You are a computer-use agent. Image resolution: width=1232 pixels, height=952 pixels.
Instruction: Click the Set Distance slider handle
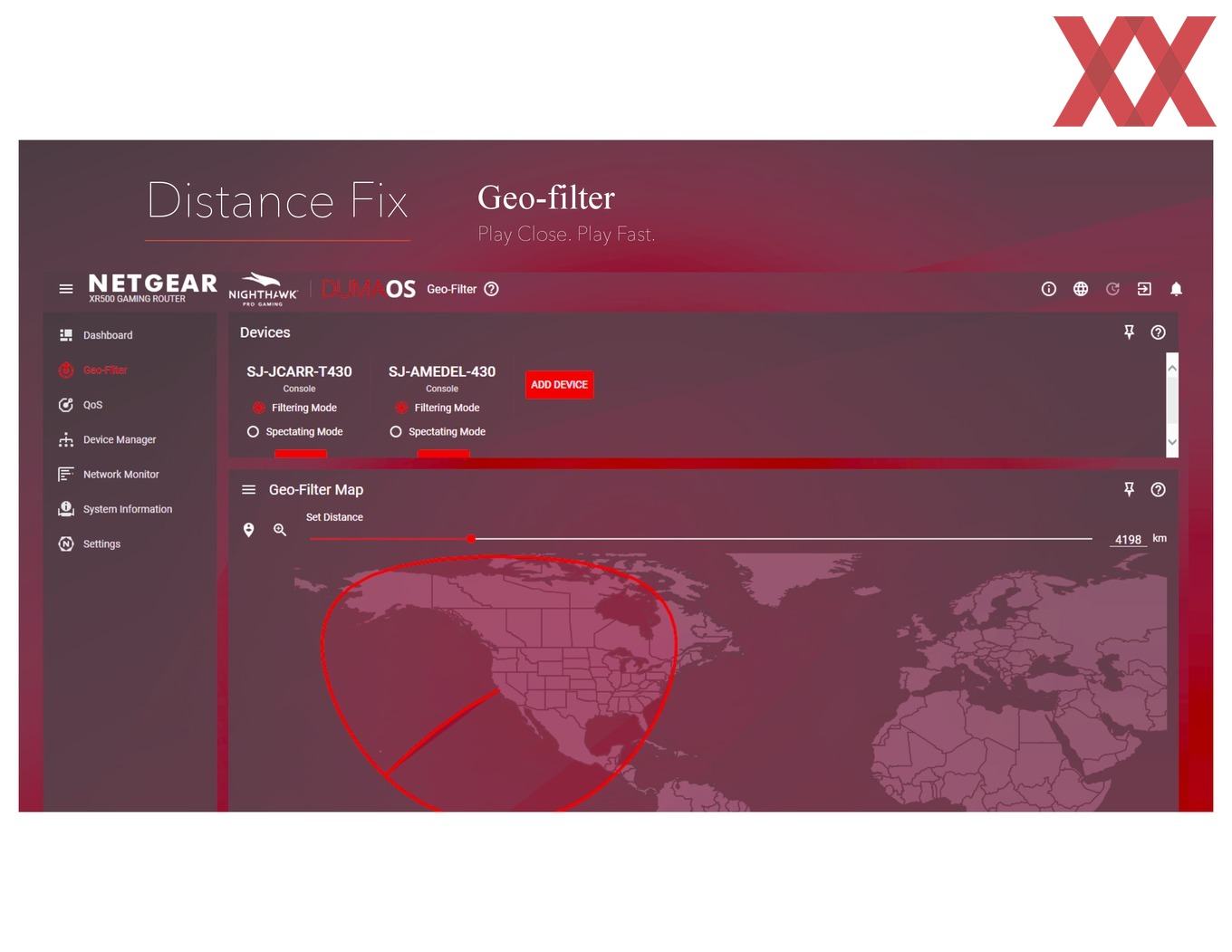point(471,538)
